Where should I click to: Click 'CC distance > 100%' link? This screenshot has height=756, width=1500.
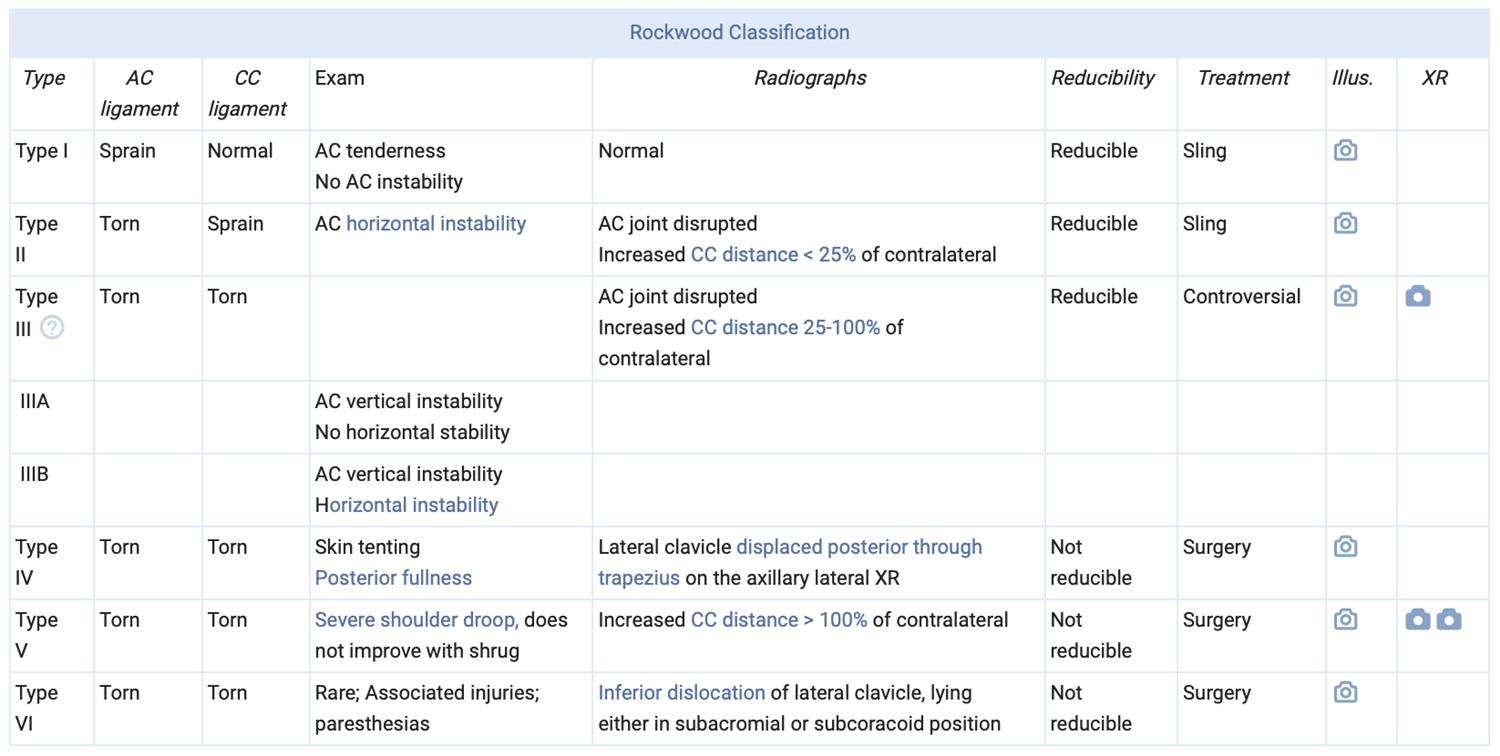(779, 620)
